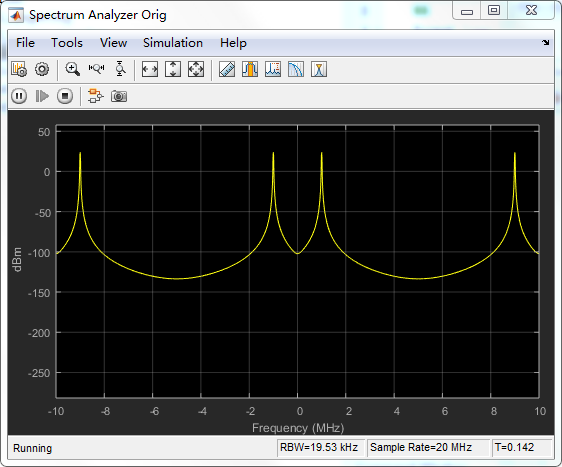Select the Zoom Y-axis tool

click(x=120, y=69)
